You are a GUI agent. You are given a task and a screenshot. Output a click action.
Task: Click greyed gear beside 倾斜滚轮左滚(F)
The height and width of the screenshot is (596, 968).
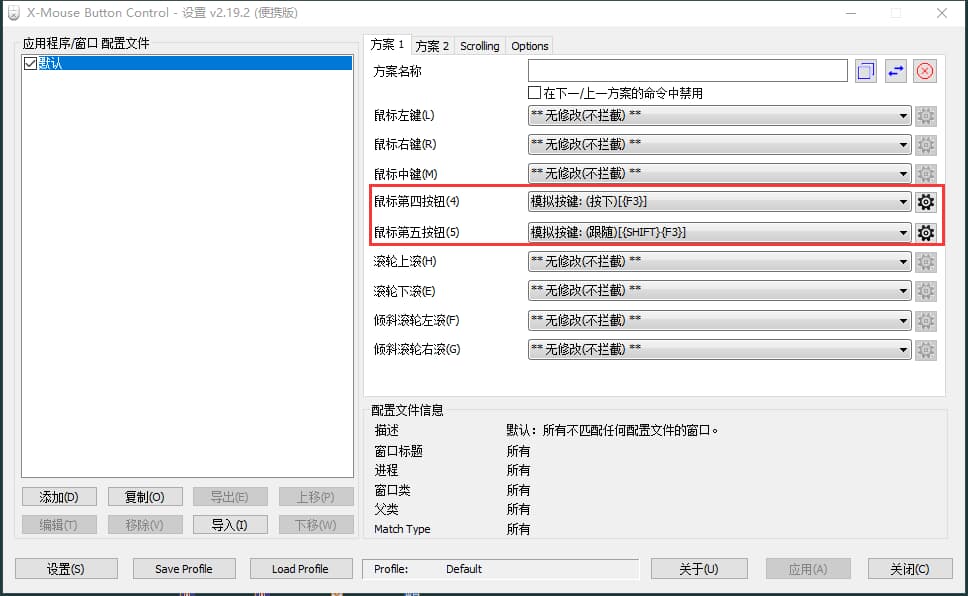click(x=925, y=321)
